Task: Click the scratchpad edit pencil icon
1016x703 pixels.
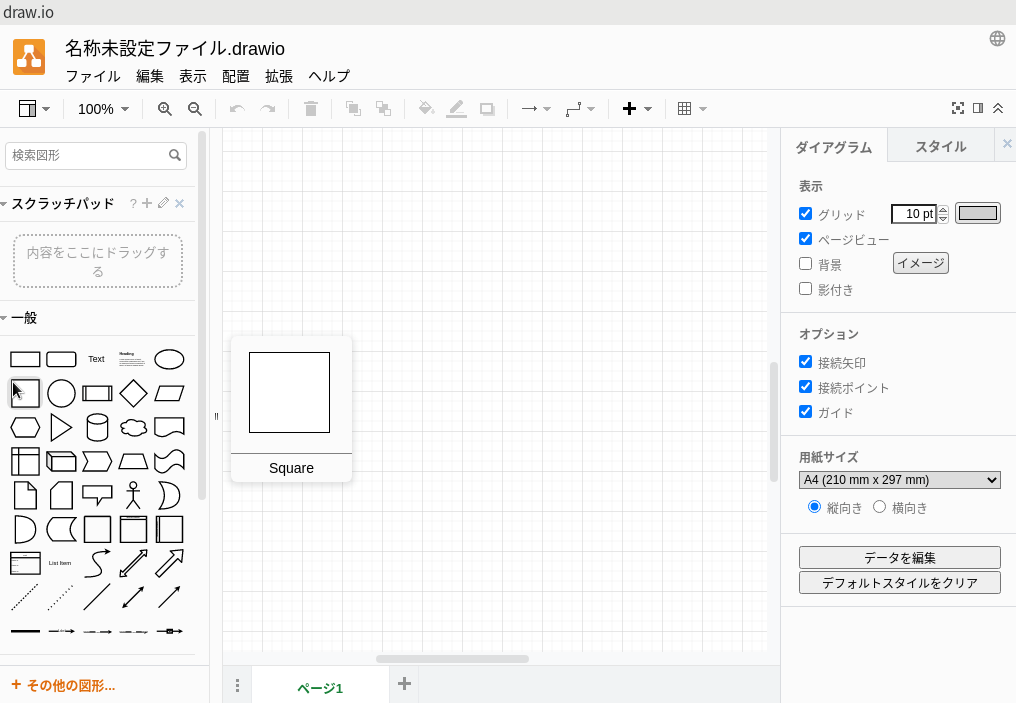Action: coord(163,203)
